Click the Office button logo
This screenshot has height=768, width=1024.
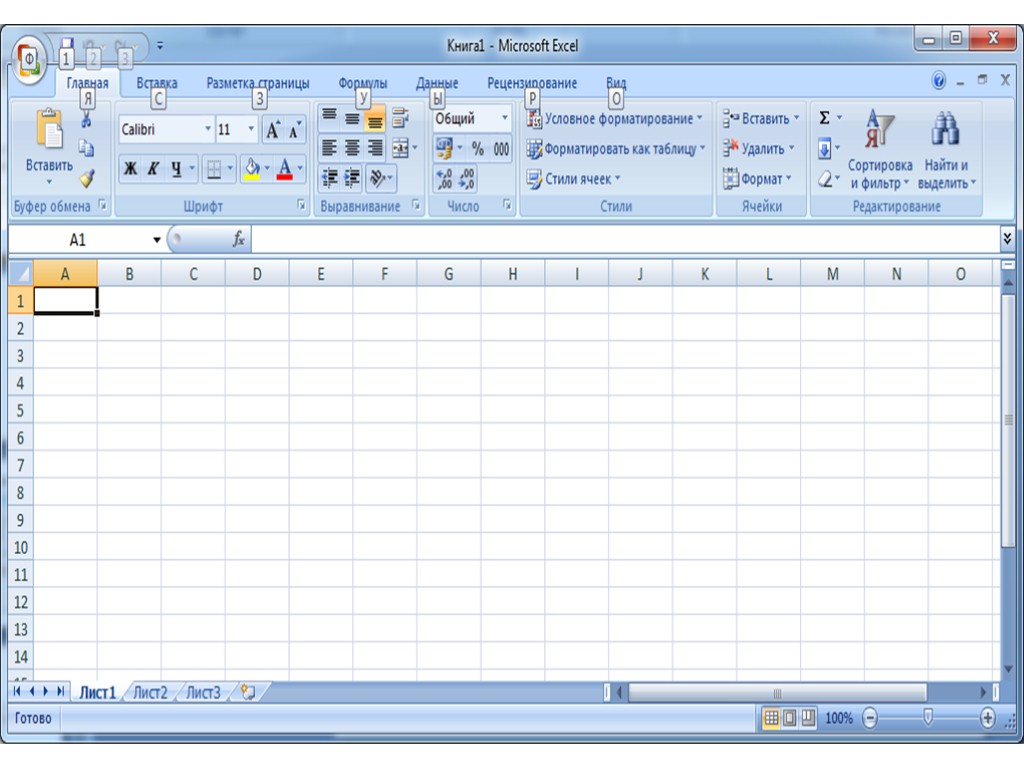click(29, 61)
